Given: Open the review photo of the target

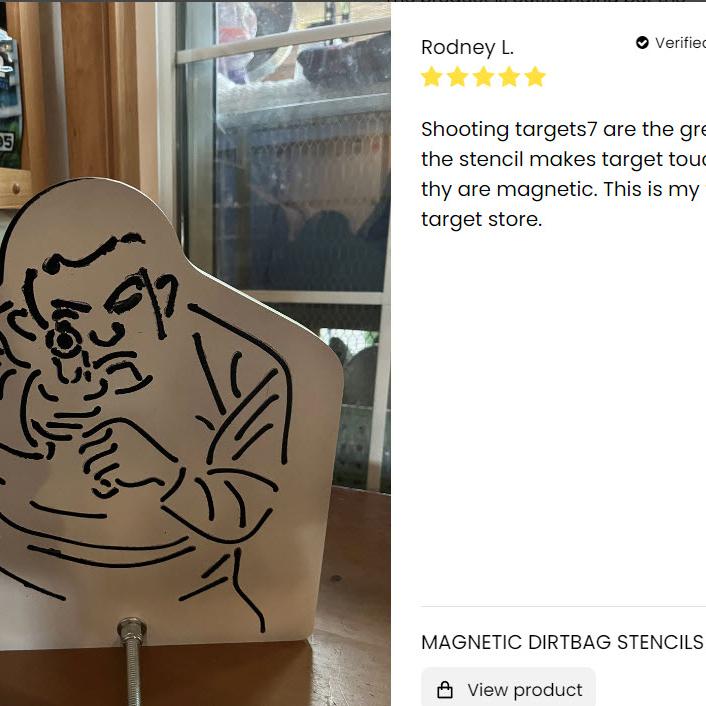Looking at the screenshot, I should [195, 353].
